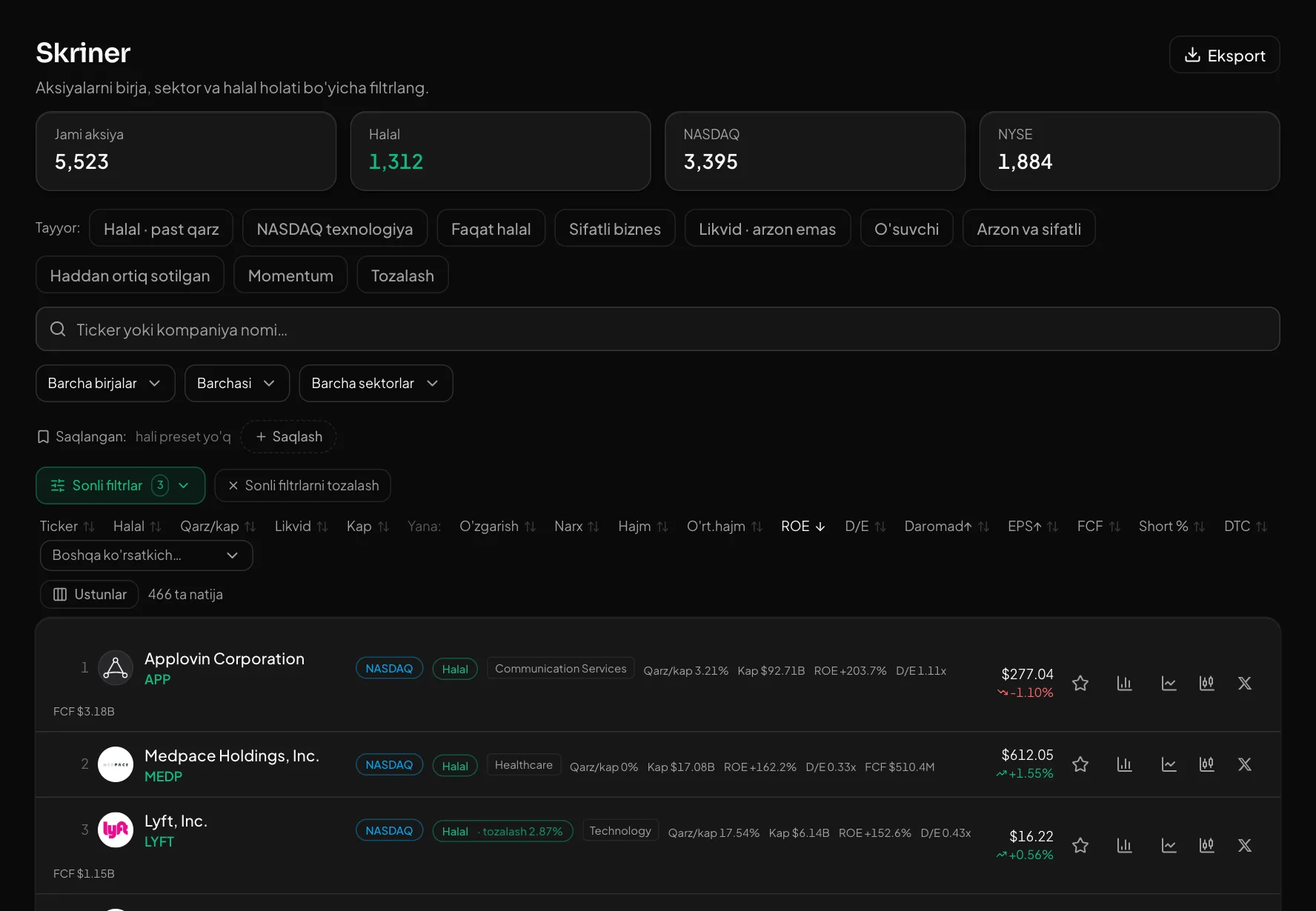Image resolution: width=1316 pixels, height=911 pixels.
Task: Select the Haddan ortiq sotilgan preset
Action: 130,275
